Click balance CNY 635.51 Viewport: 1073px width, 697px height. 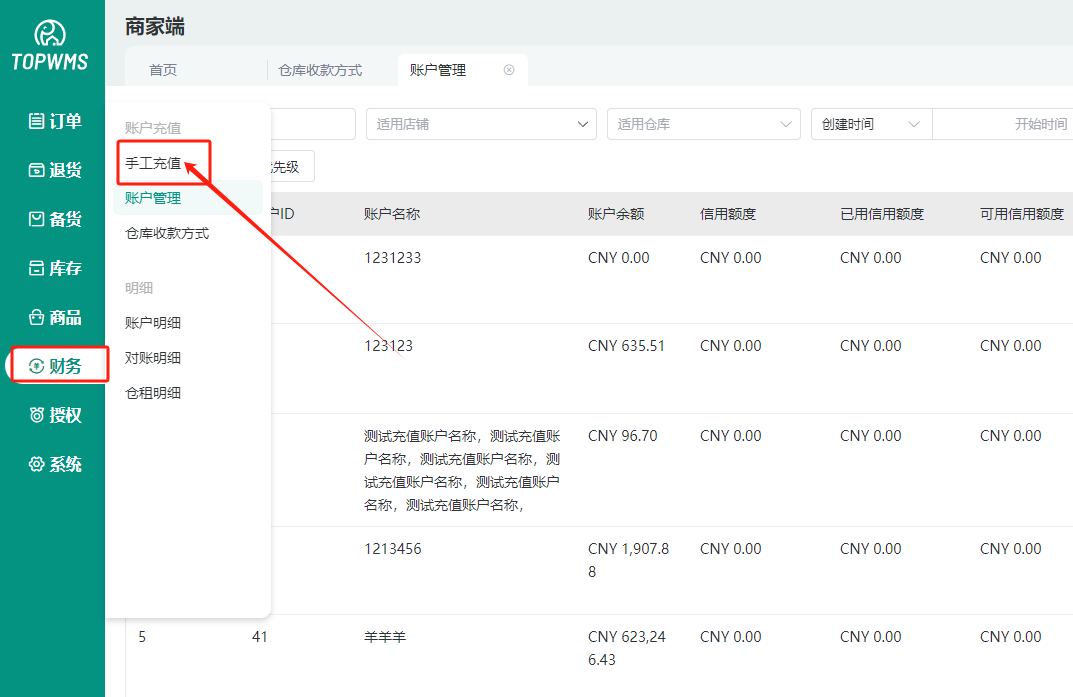pos(626,346)
